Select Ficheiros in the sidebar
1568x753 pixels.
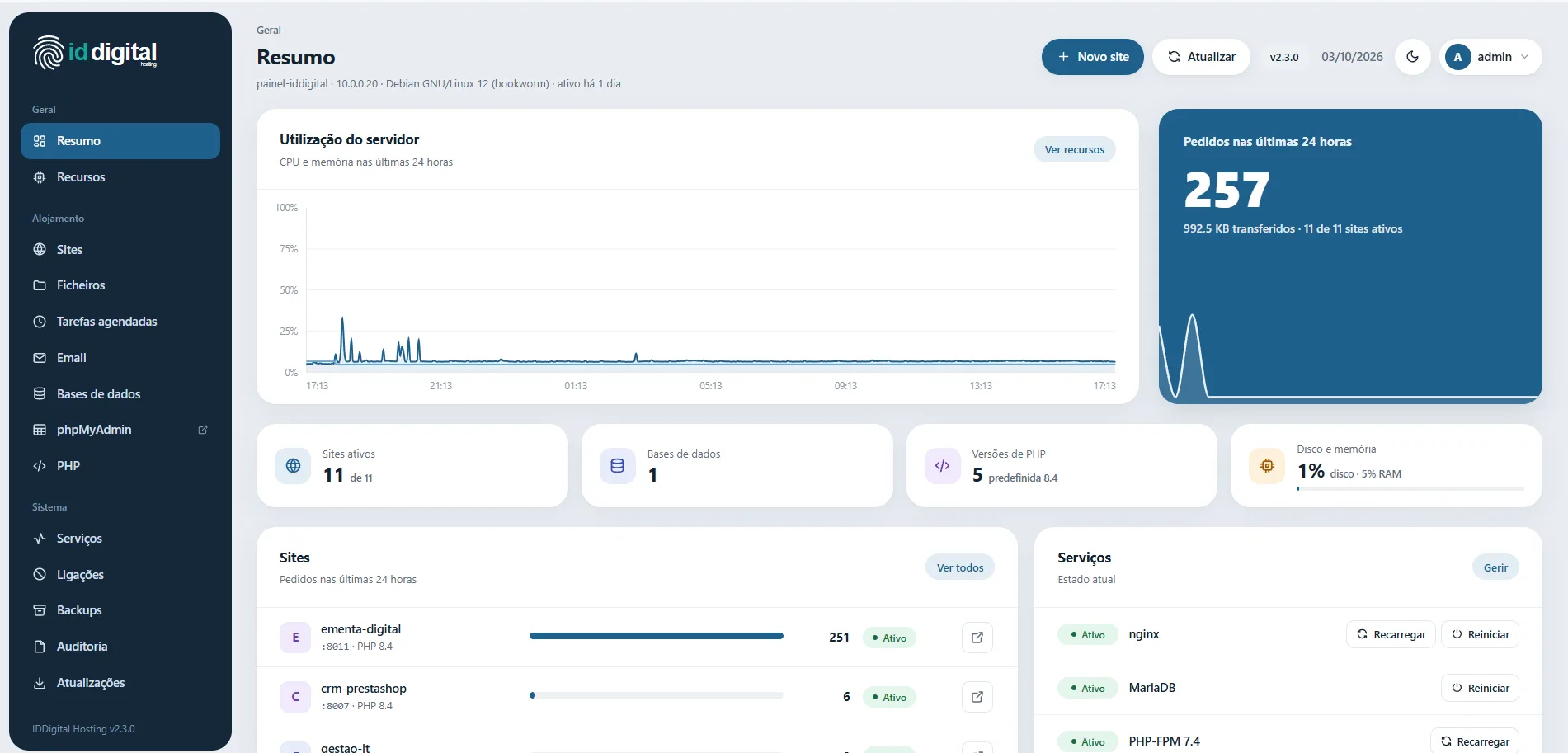[x=120, y=285]
